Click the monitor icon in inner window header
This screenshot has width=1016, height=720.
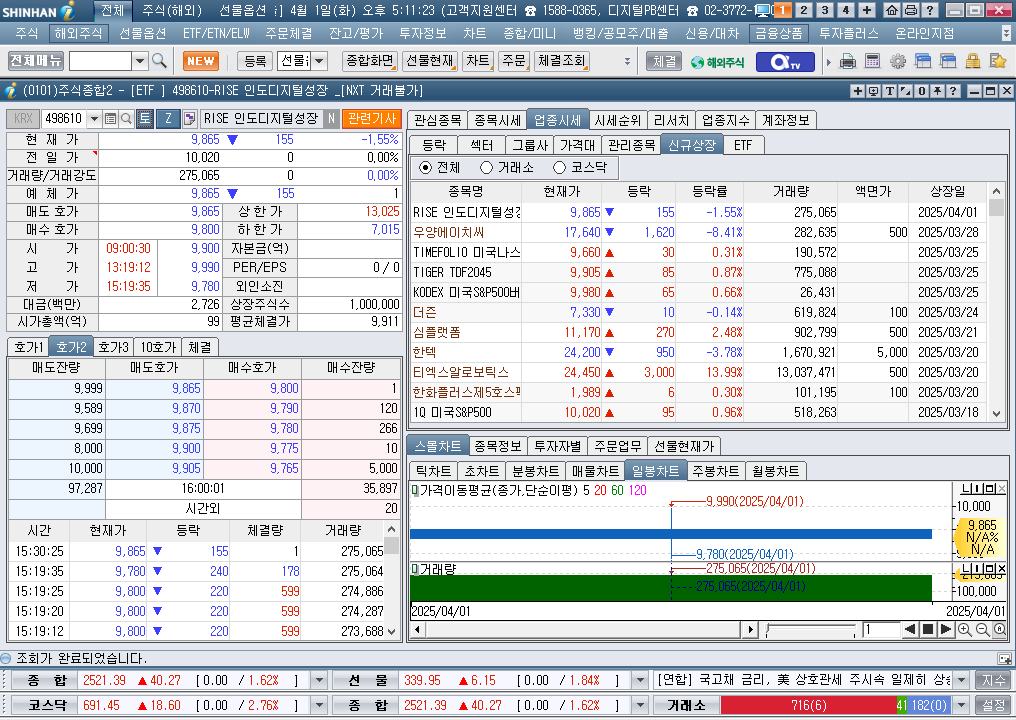pos(873,91)
